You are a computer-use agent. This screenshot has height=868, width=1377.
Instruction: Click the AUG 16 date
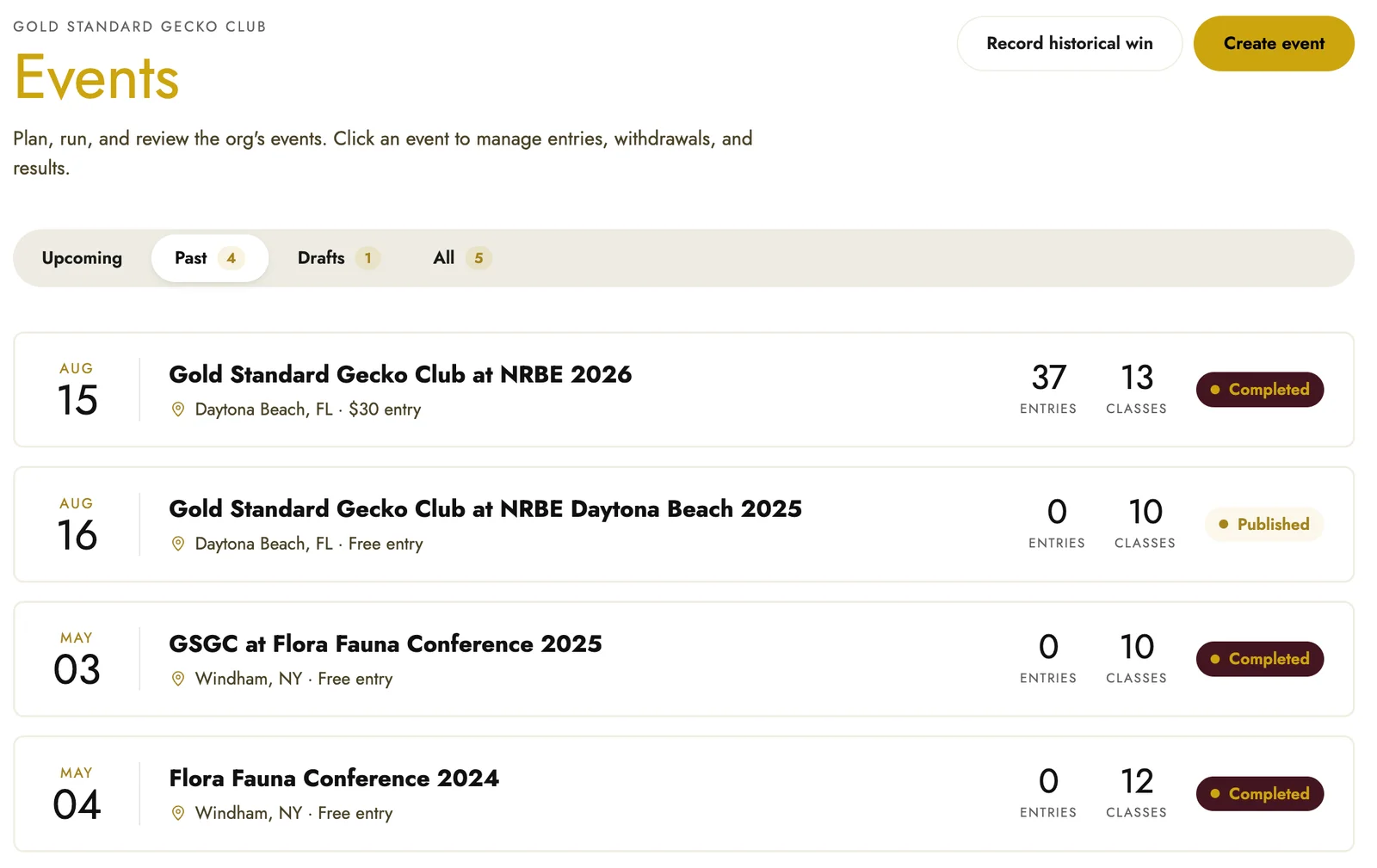[x=77, y=524]
